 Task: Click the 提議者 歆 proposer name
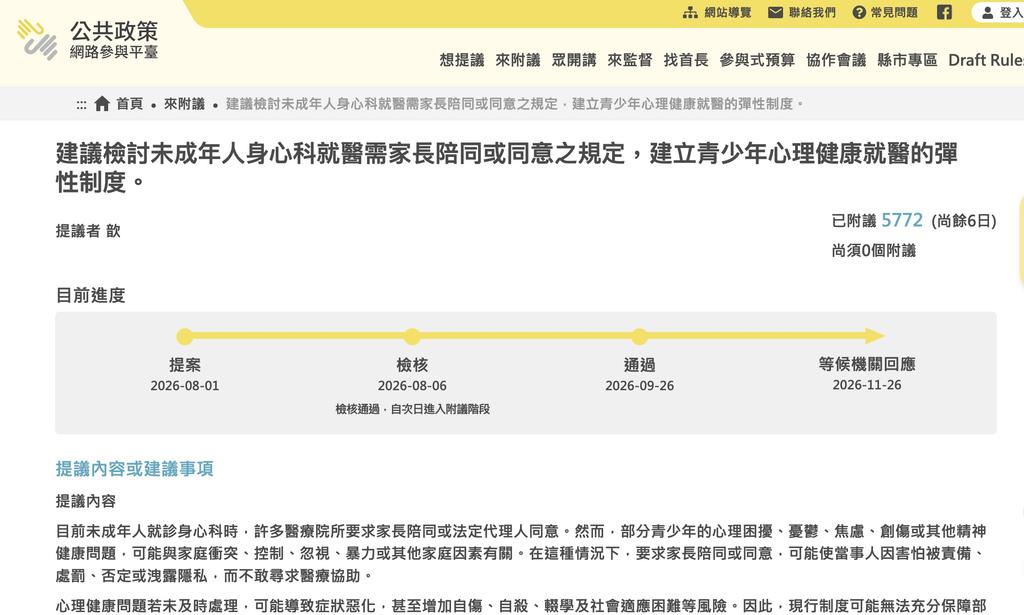point(88,230)
